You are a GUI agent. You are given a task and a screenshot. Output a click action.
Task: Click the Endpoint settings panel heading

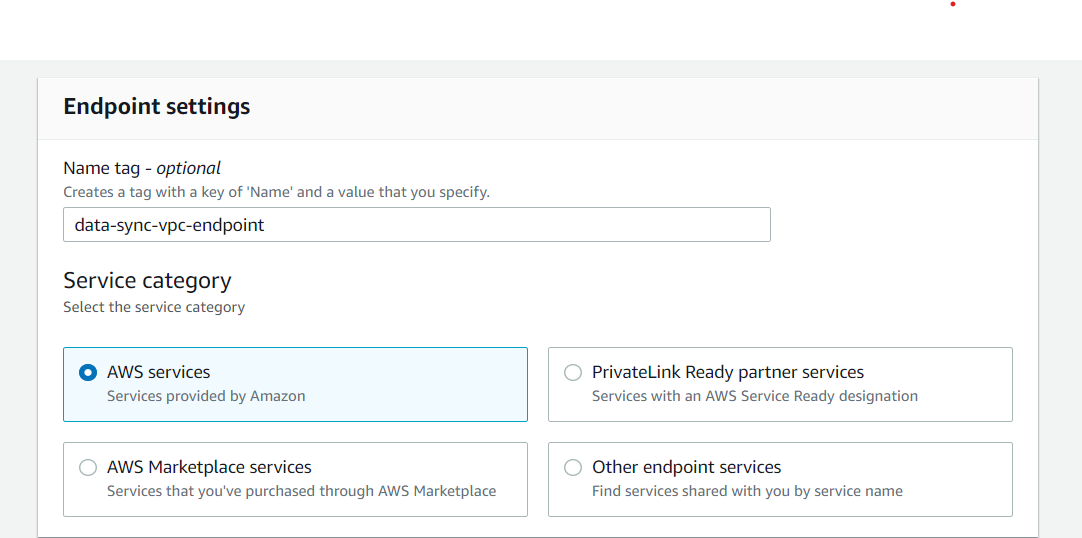point(157,107)
